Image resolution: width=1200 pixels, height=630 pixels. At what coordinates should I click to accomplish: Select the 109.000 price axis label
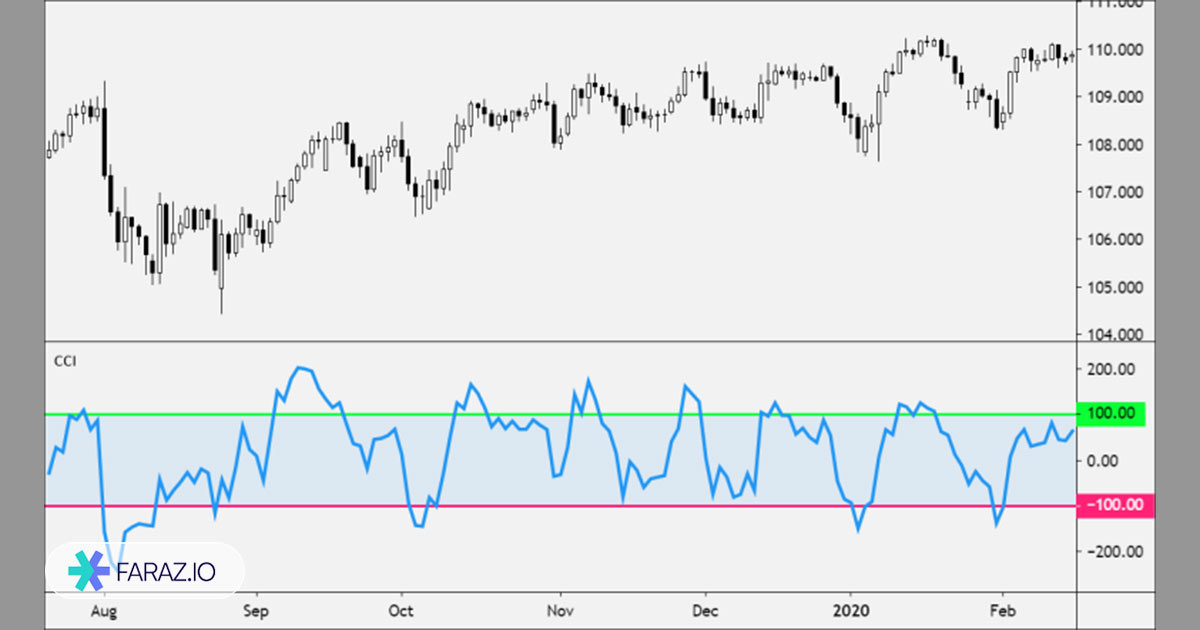coord(1113,98)
